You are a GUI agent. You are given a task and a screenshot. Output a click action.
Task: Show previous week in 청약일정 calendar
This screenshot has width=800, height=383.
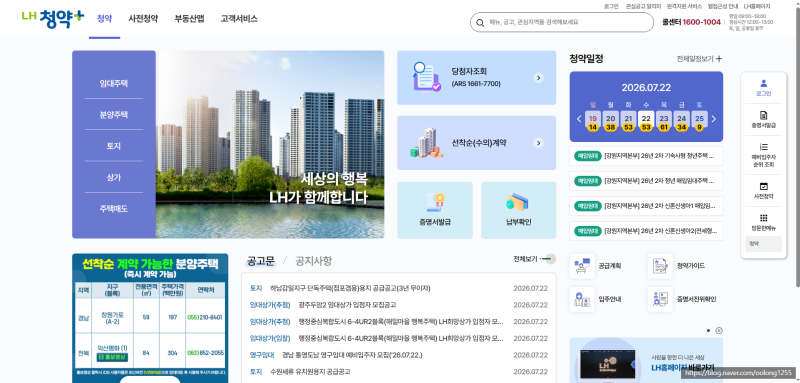click(579, 119)
